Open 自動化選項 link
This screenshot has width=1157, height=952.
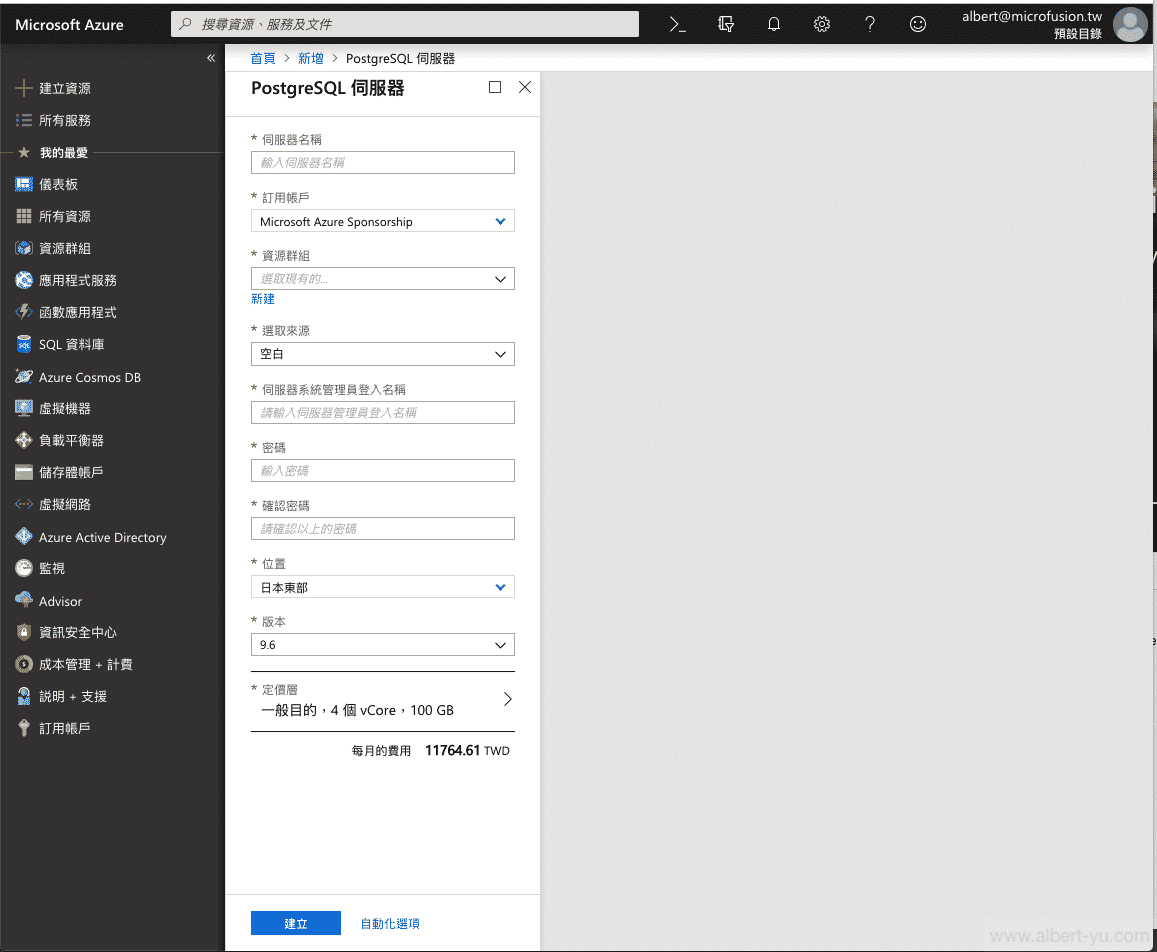pyautogui.click(x=390, y=923)
